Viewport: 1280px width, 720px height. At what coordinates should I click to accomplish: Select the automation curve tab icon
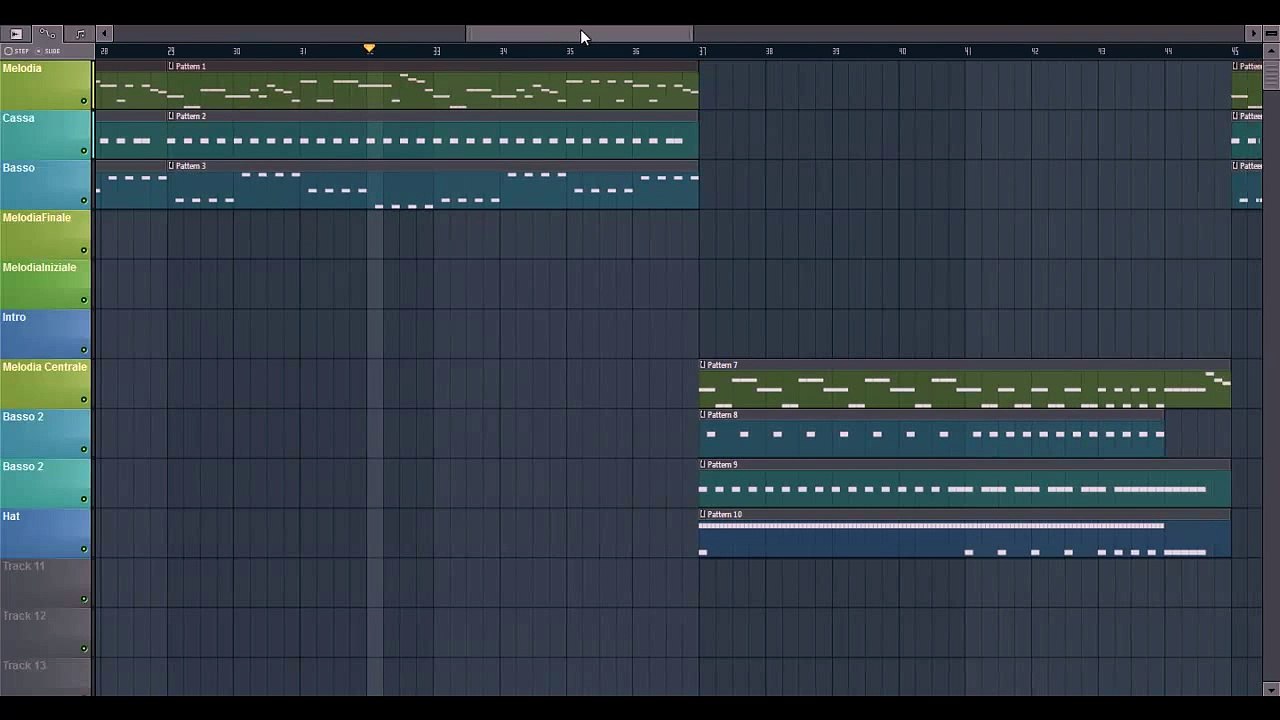(48, 34)
